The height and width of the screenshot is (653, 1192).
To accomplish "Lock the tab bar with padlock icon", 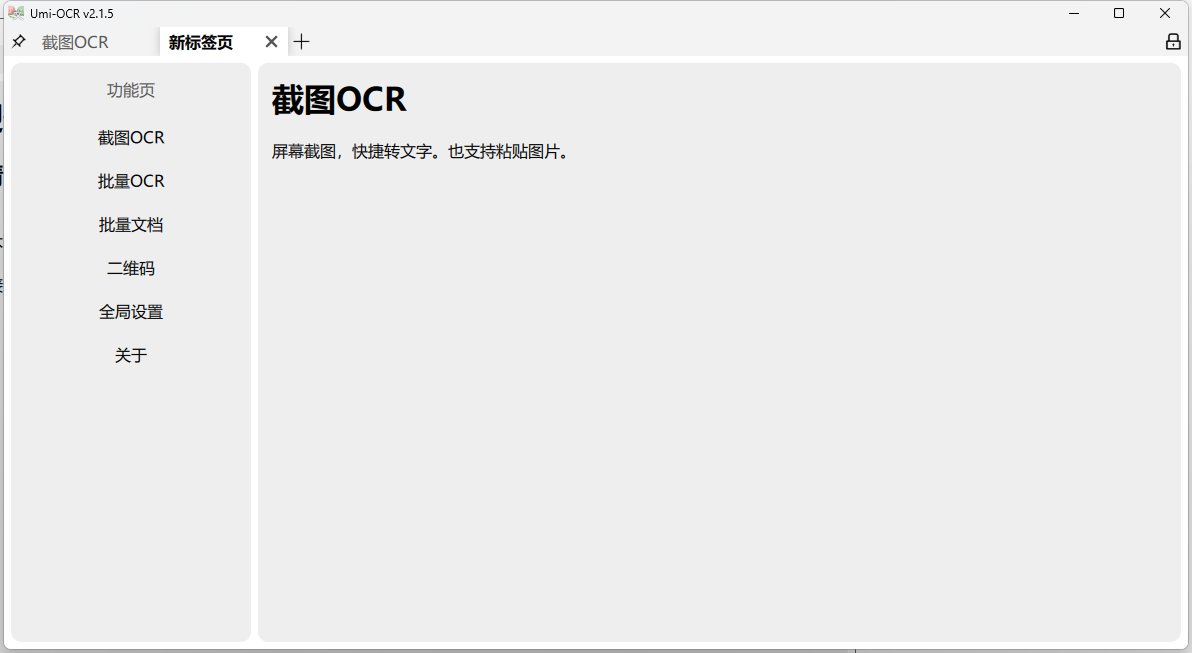I will pos(1173,42).
